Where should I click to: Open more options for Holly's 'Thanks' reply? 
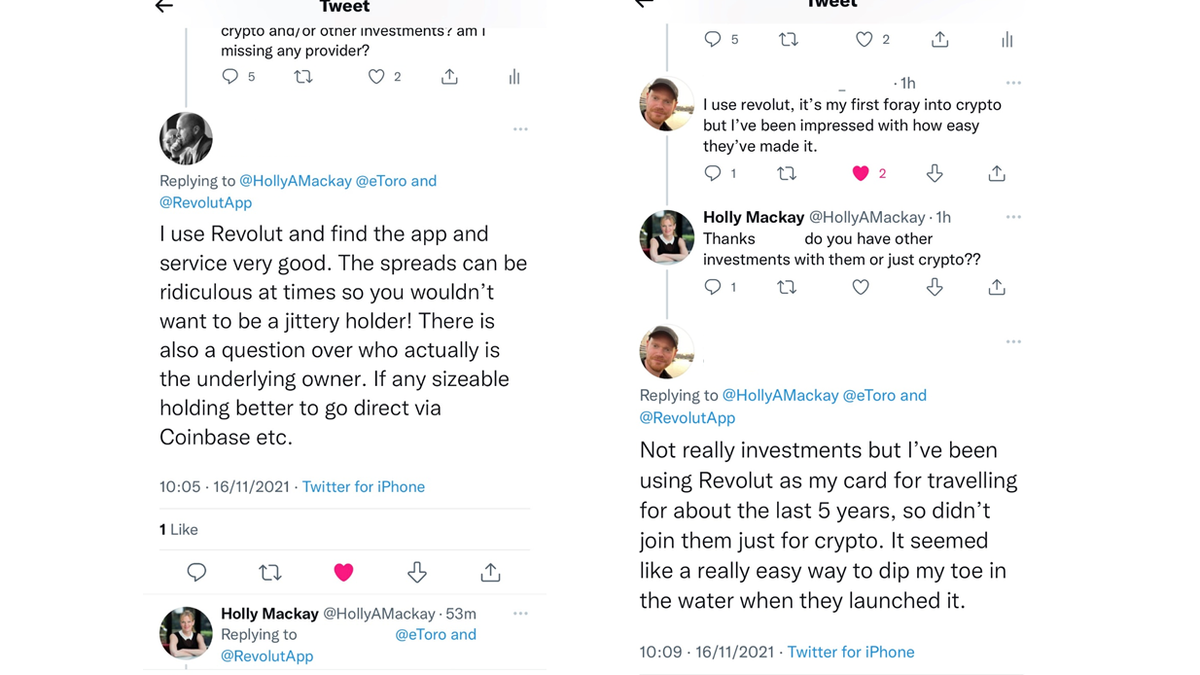[1014, 217]
